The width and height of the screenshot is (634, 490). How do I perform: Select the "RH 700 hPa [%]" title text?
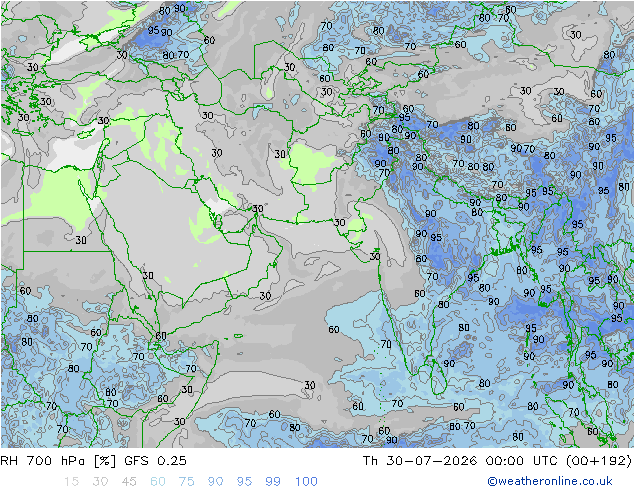(x=58, y=461)
